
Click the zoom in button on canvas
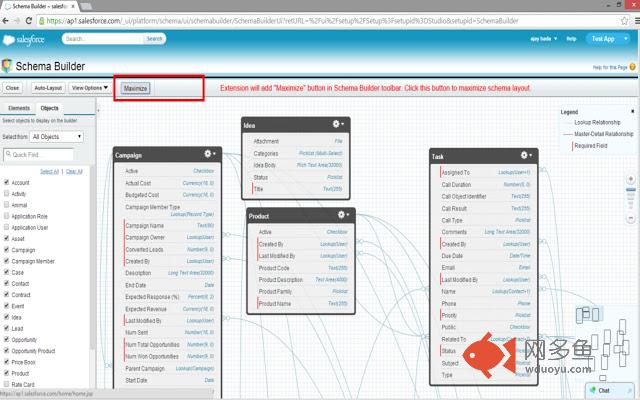coord(631,179)
